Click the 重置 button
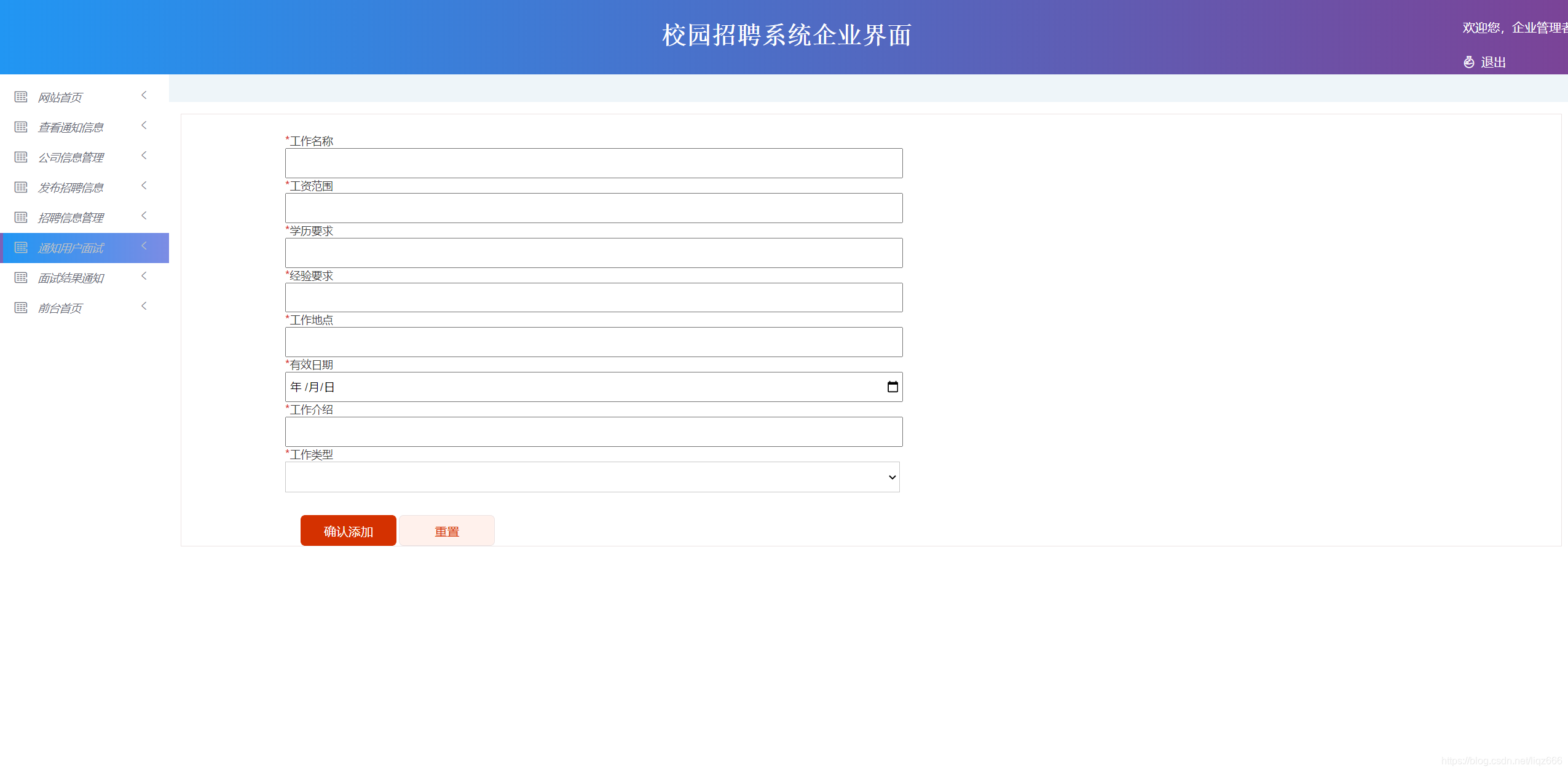Image resolution: width=1568 pixels, height=772 pixels. [447, 531]
